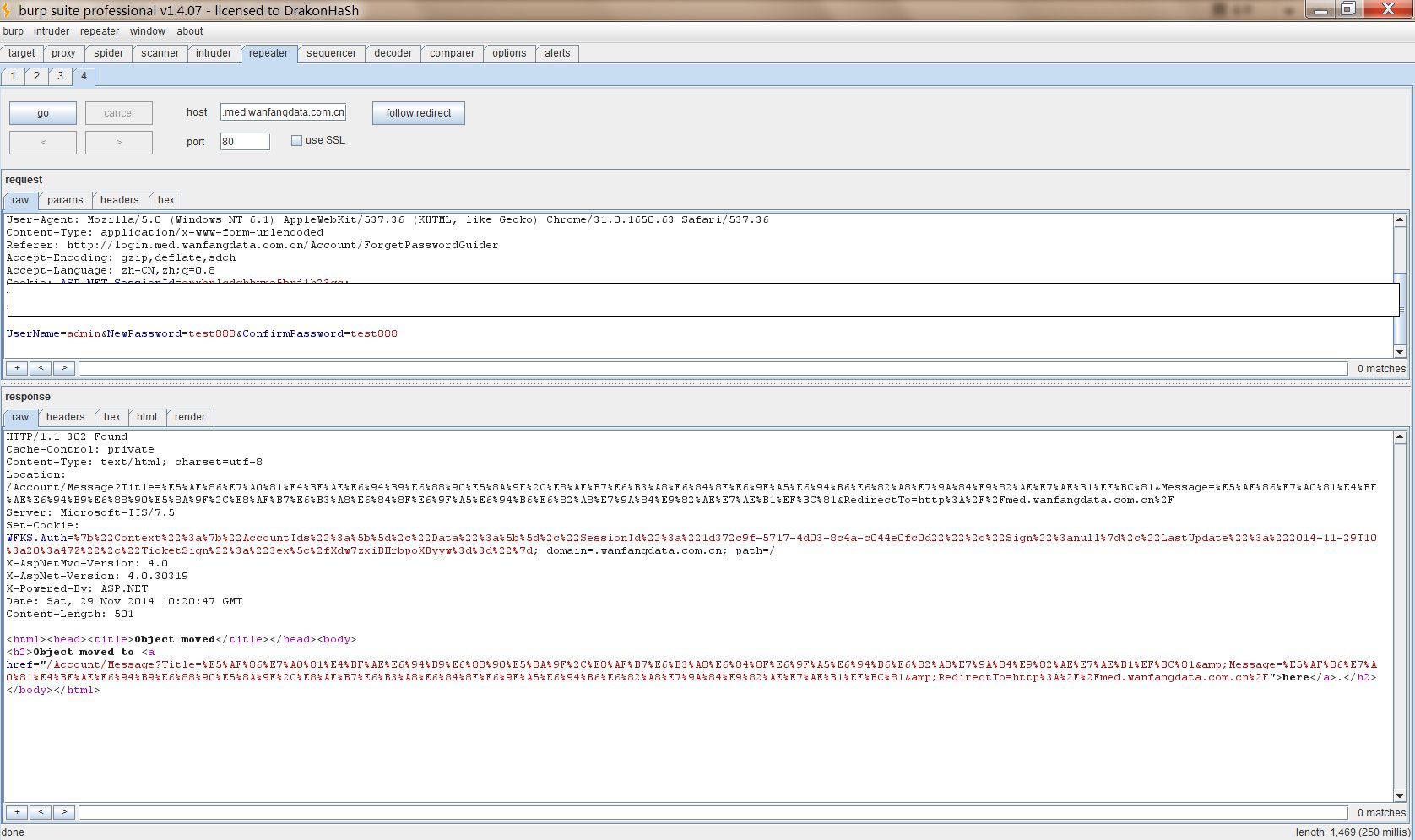Open the repeater menu in menu bar

pyautogui.click(x=100, y=31)
